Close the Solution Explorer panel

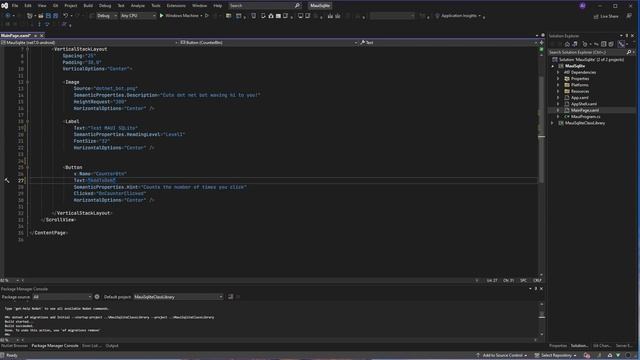coord(633,36)
